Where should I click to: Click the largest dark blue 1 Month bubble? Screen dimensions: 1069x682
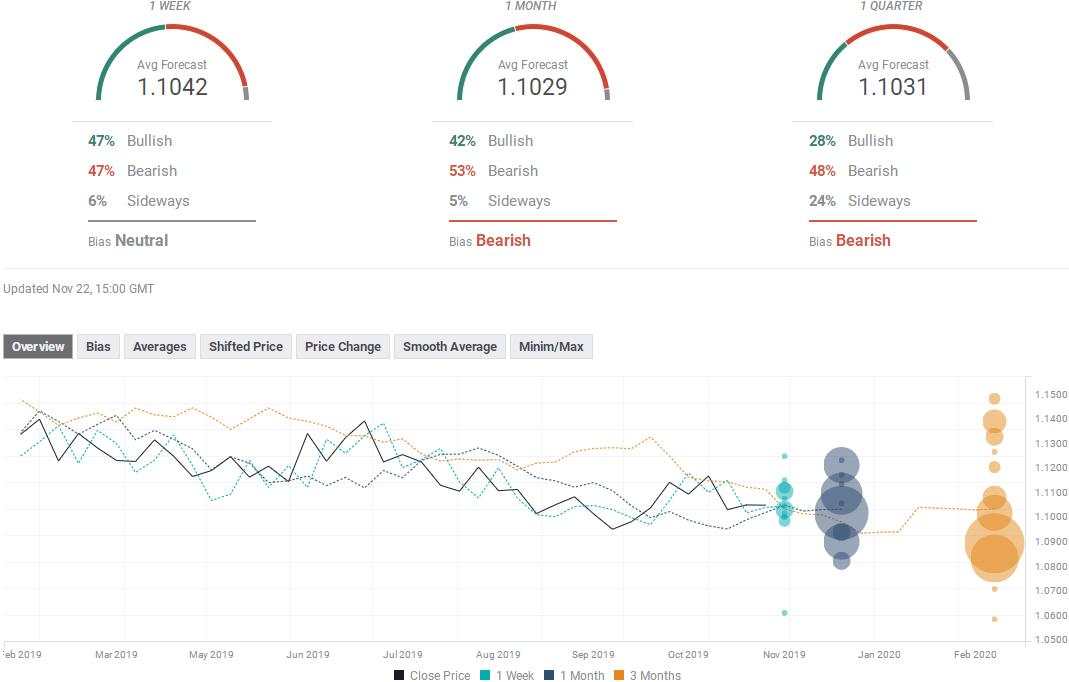(841, 513)
